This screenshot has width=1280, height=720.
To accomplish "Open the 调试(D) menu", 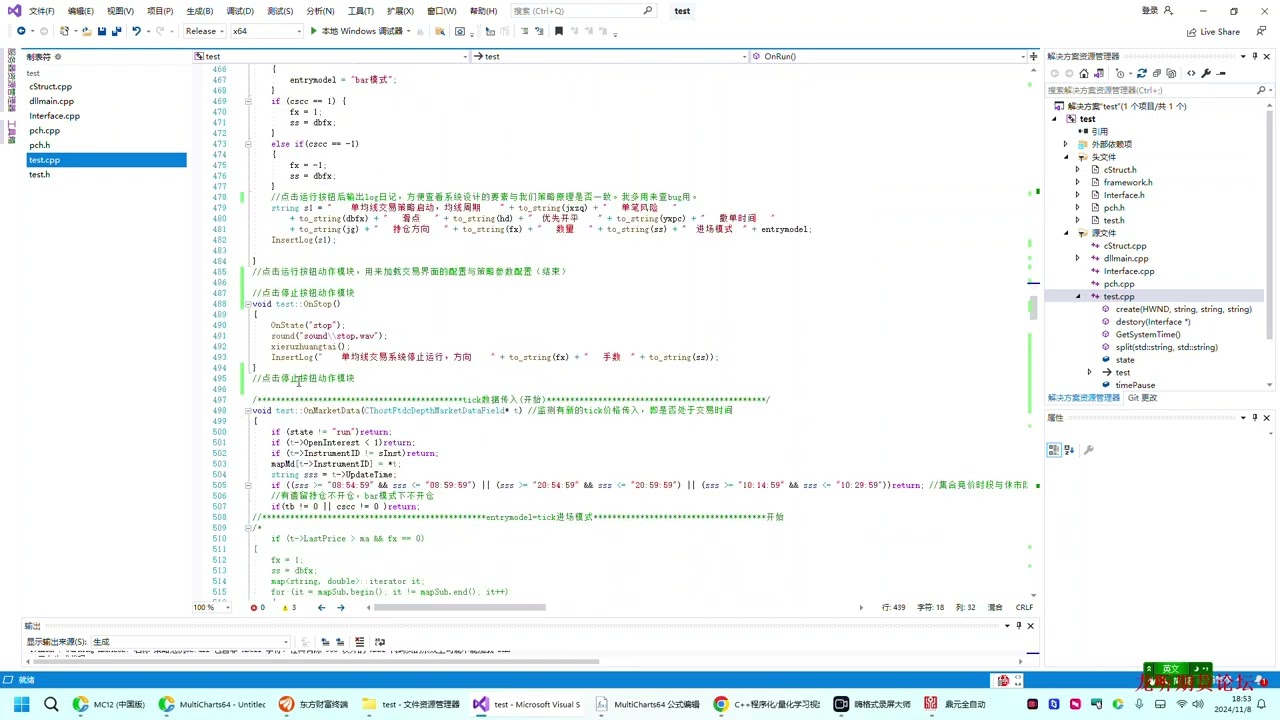I will tap(240, 11).
